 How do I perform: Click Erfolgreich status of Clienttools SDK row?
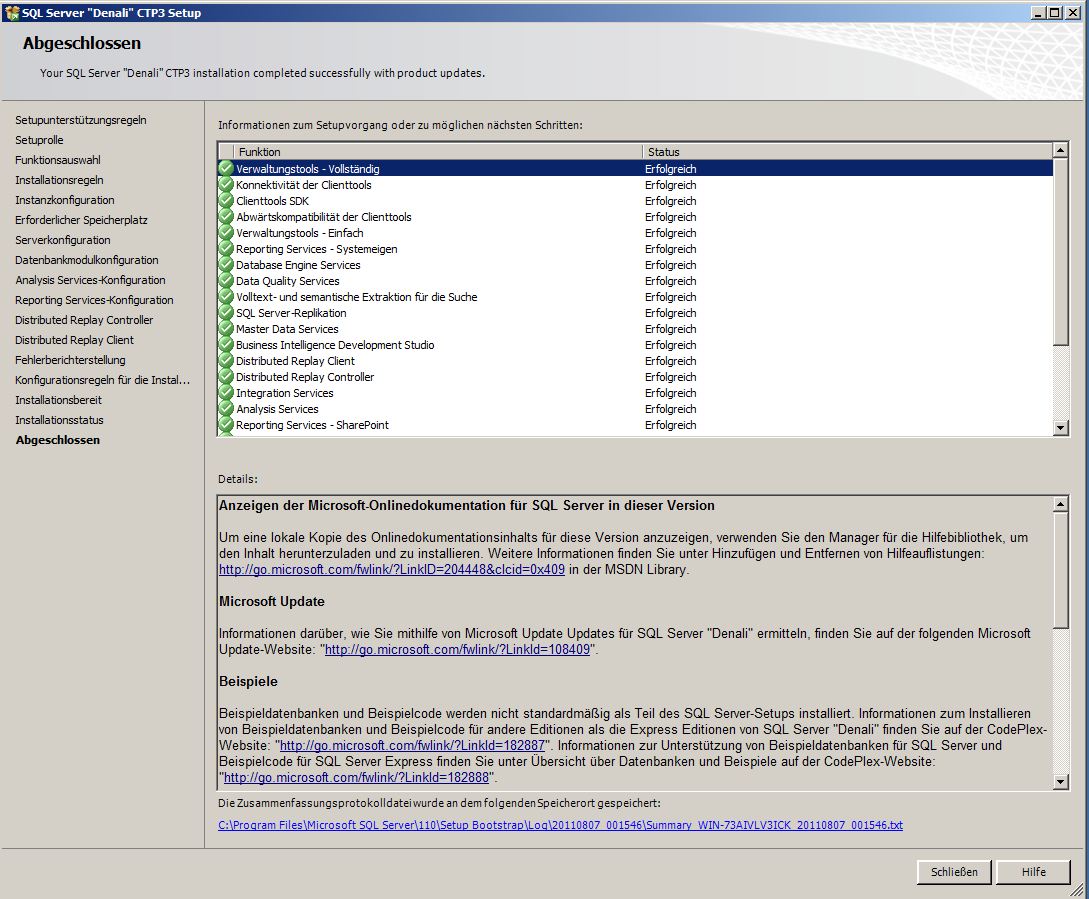[x=670, y=201]
